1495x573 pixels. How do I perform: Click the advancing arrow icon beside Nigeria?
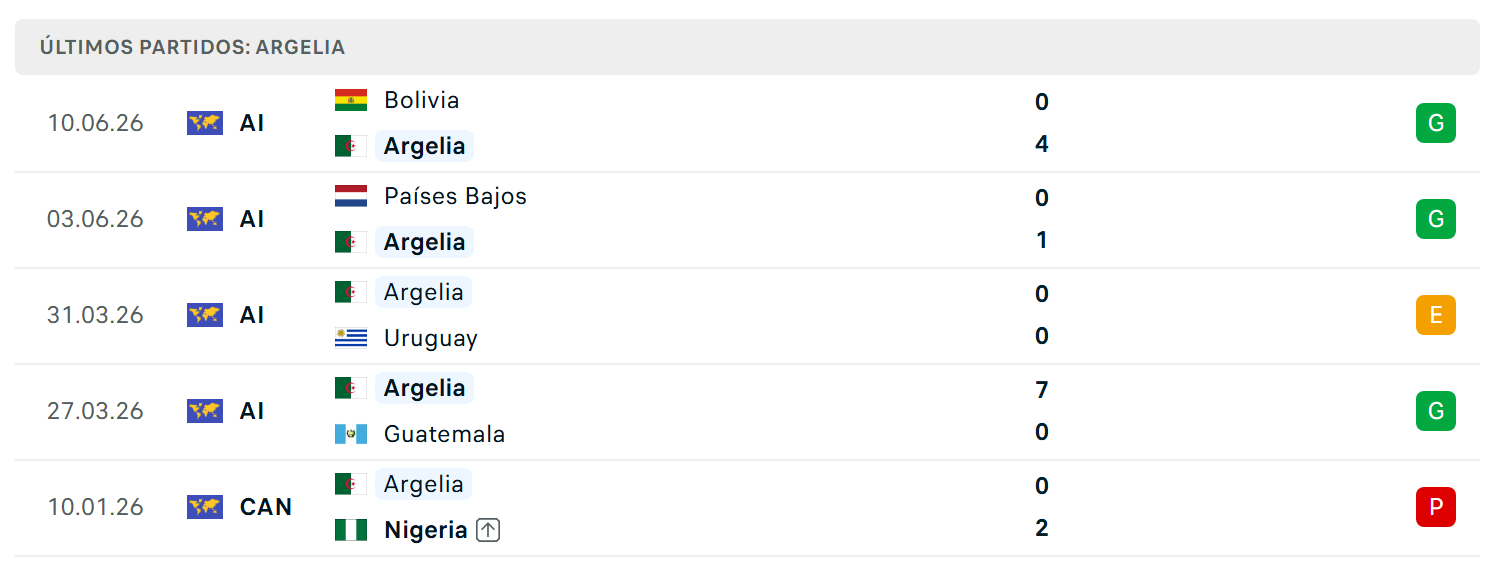coord(488,530)
